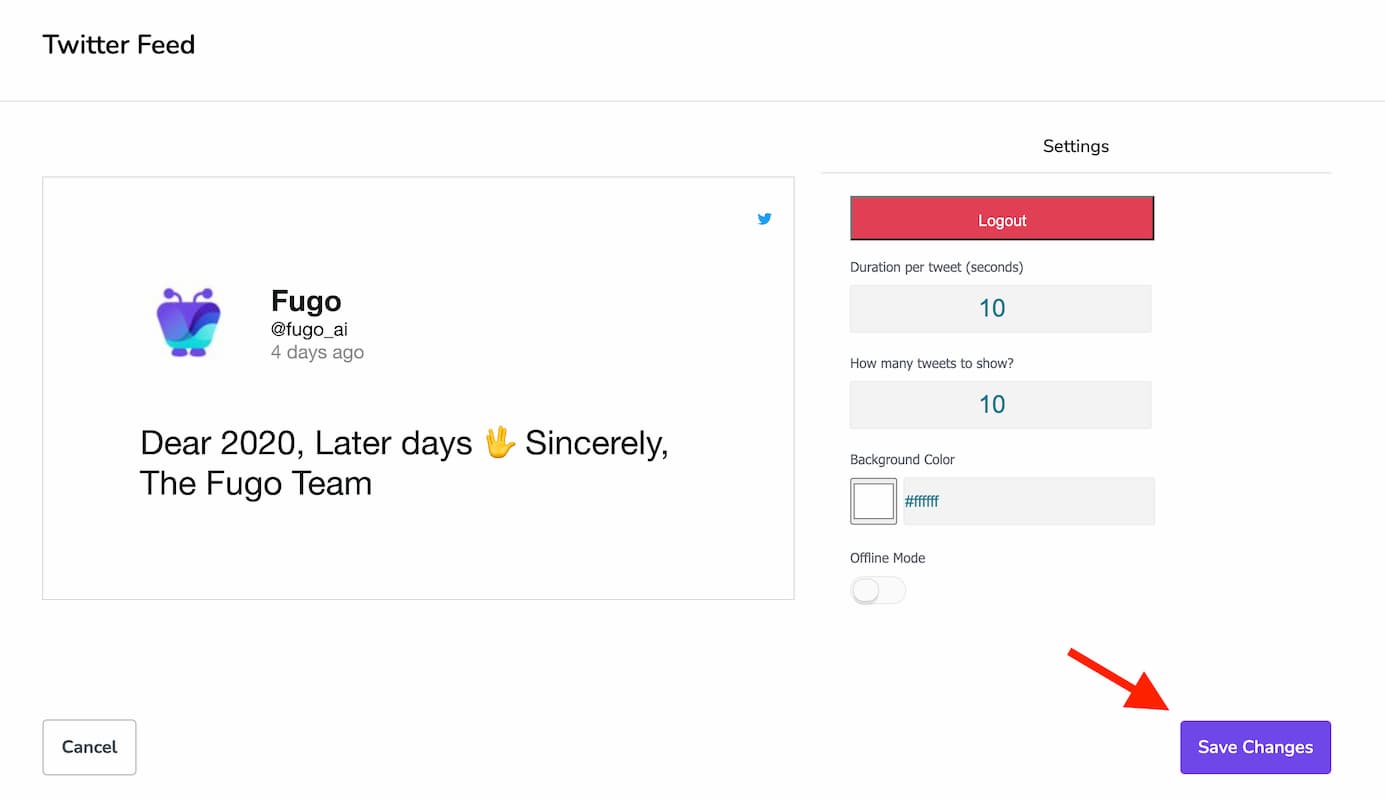Viewport: 1385px width, 800px height.
Task: Click the 'Dear 2020, Later days' tweet text
Action: pyautogui.click(x=404, y=462)
